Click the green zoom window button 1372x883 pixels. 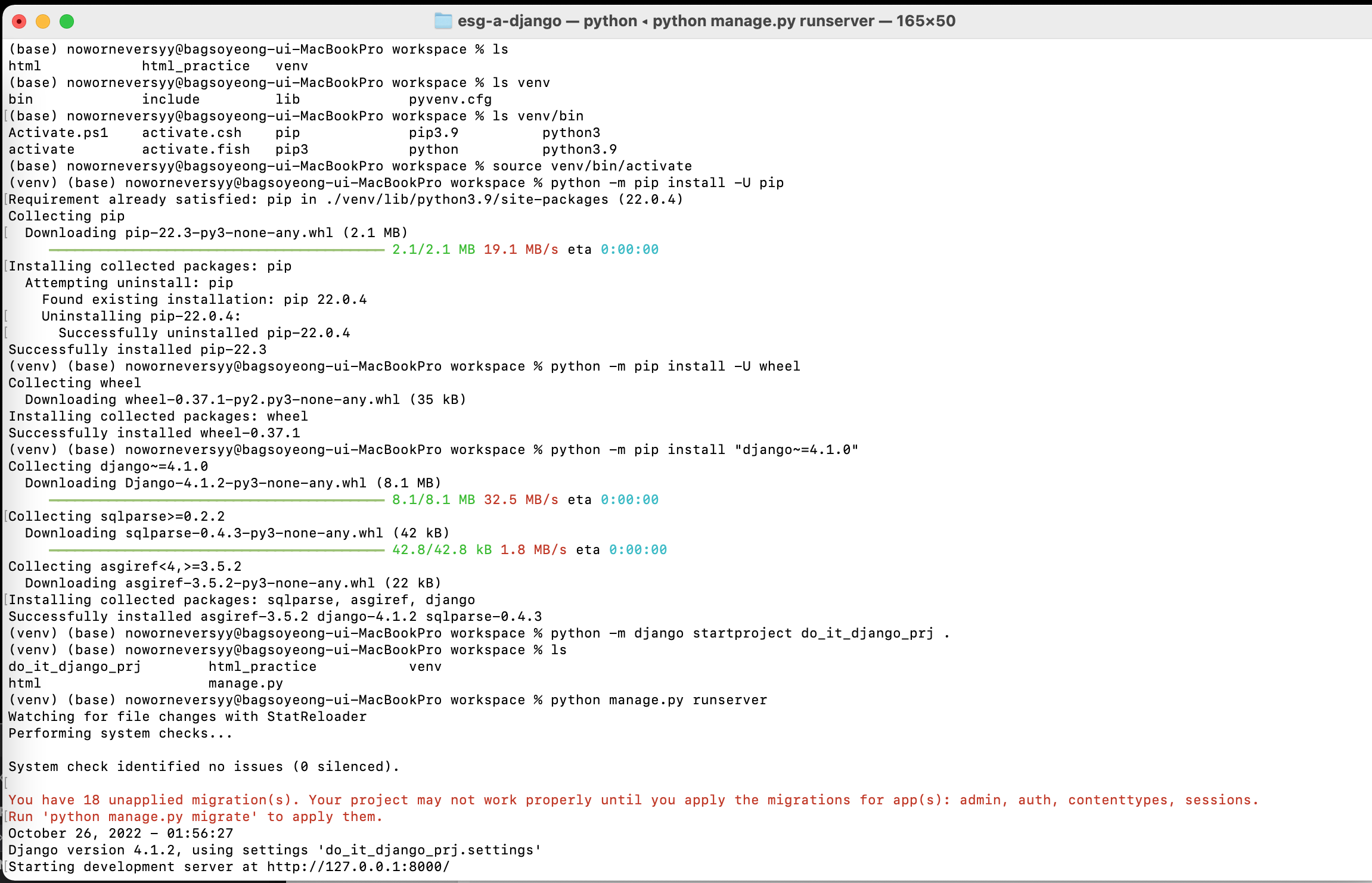pyautogui.click(x=67, y=22)
